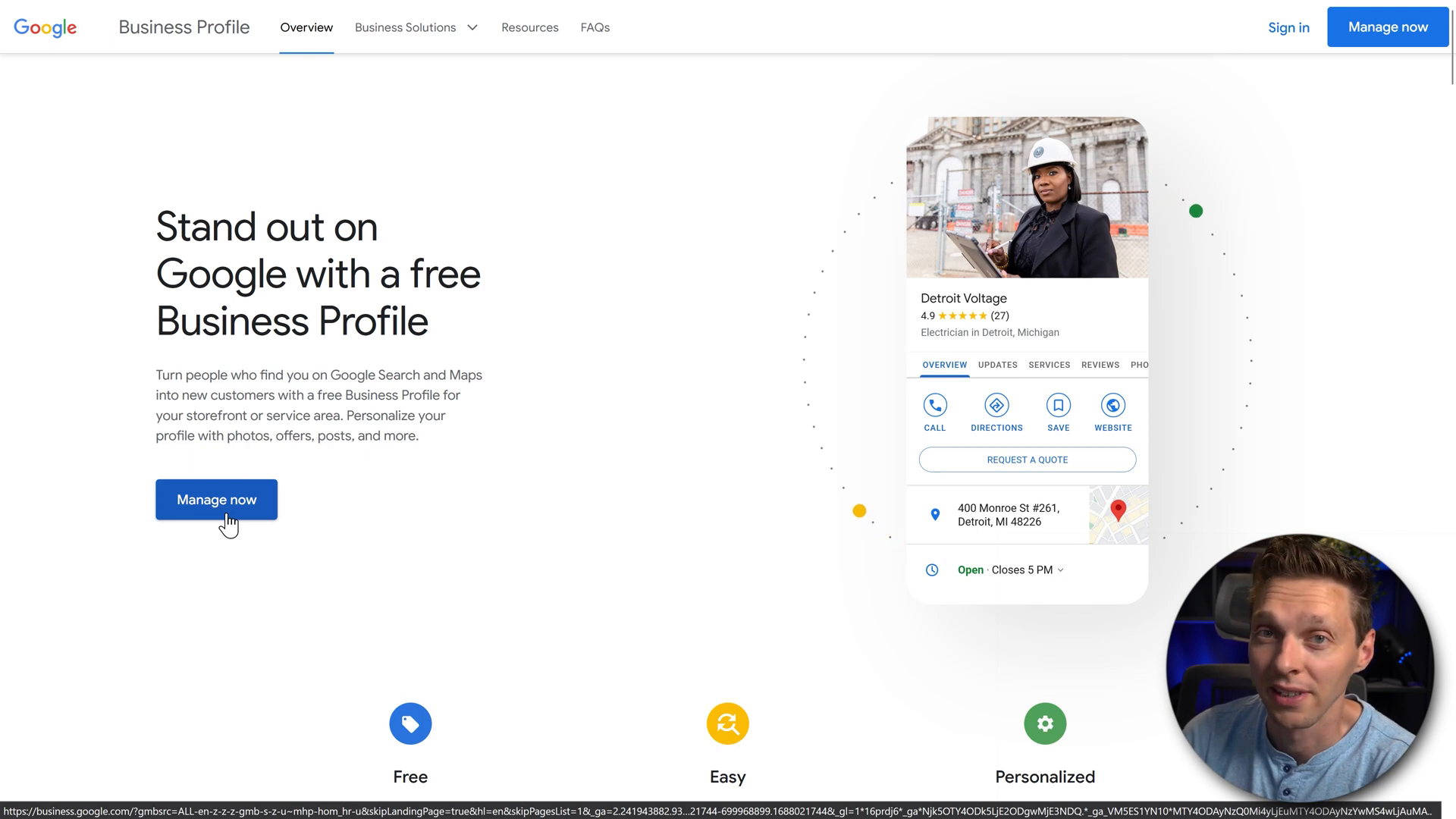
Task: Select the UPDATES tab in profile card
Action: [x=997, y=365]
